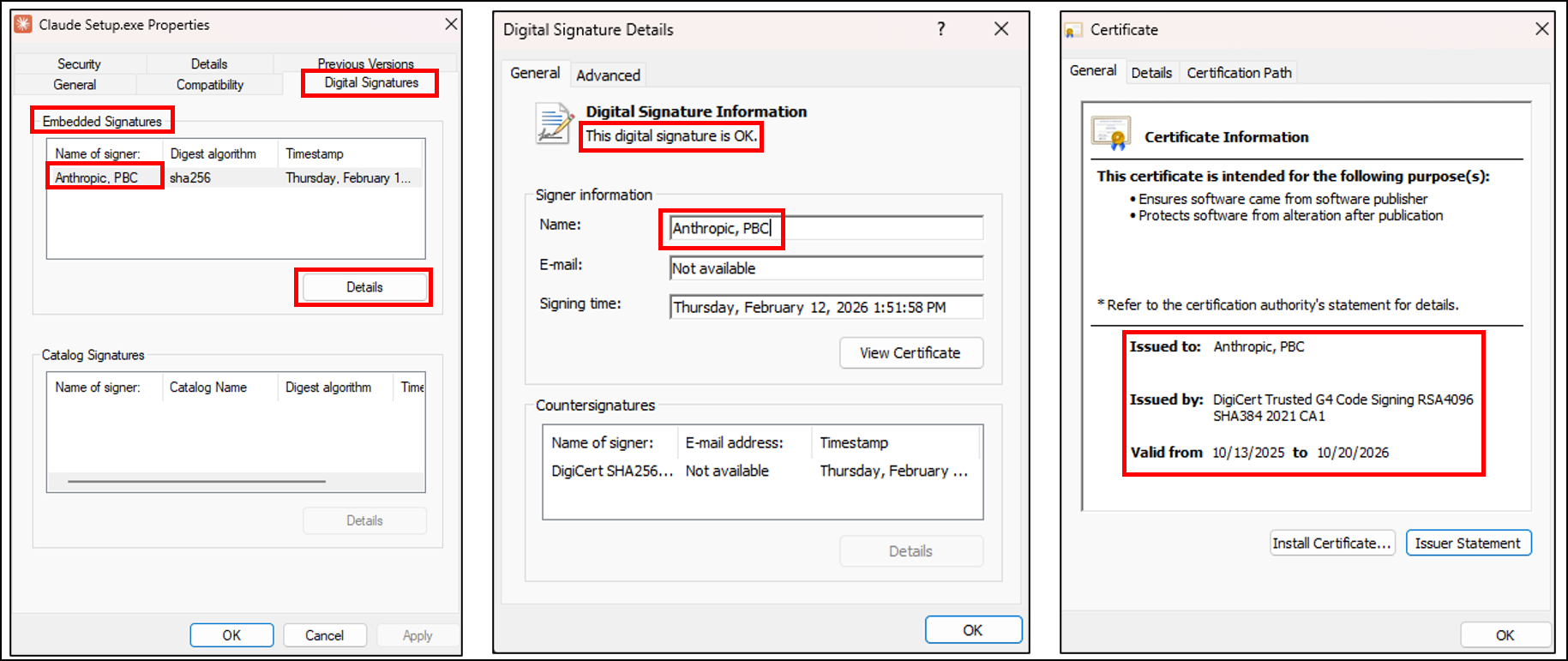Image resolution: width=1568 pixels, height=661 pixels.
Task: Switch to the Certification Path tab
Action: [1238, 73]
